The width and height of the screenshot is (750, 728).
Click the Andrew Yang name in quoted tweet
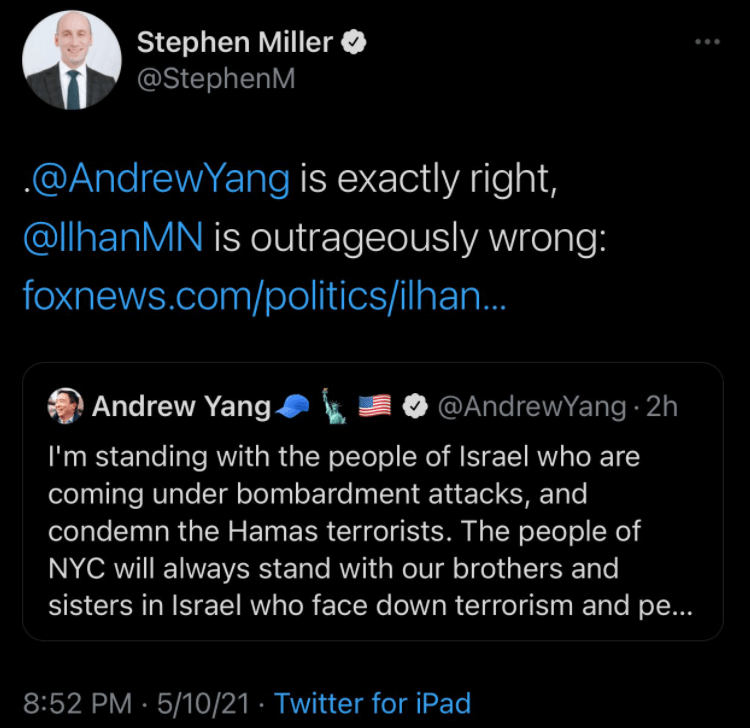[181, 406]
